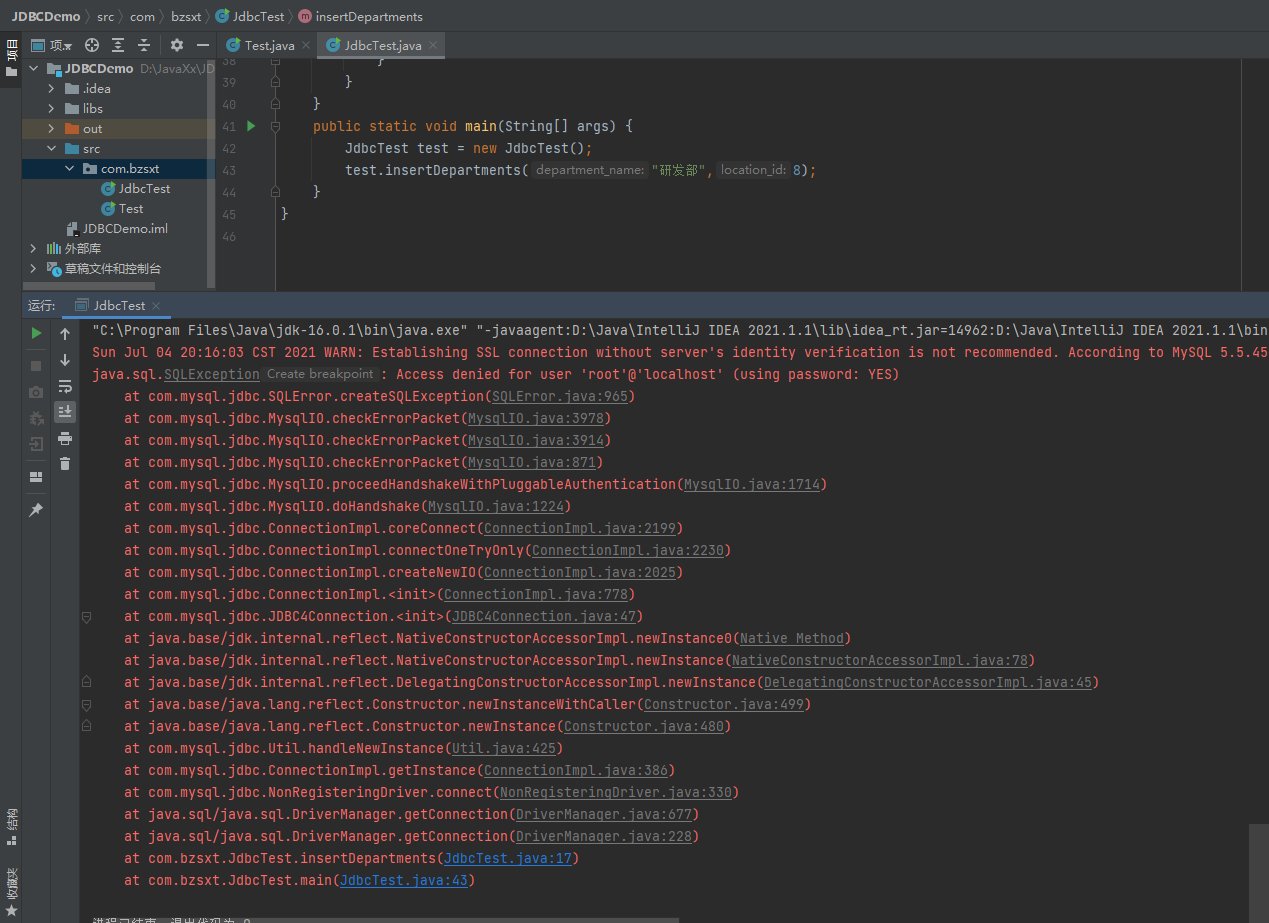This screenshot has width=1269, height=923.
Task: Open the JdbcTest.java:43 stack trace link
Action: 404,880
